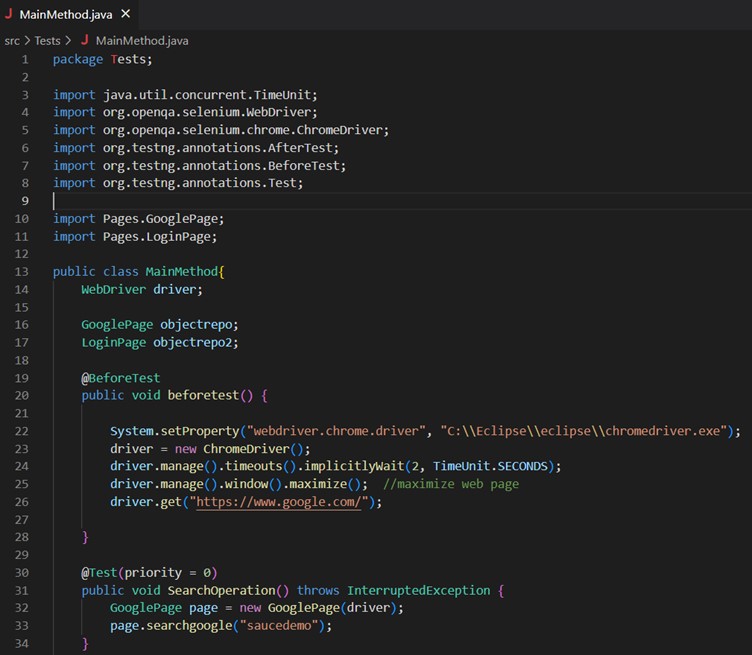752x655 pixels.
Task: Click 'org.openqa.selenium.WebDriver' import text
Action: click(207, 112)
